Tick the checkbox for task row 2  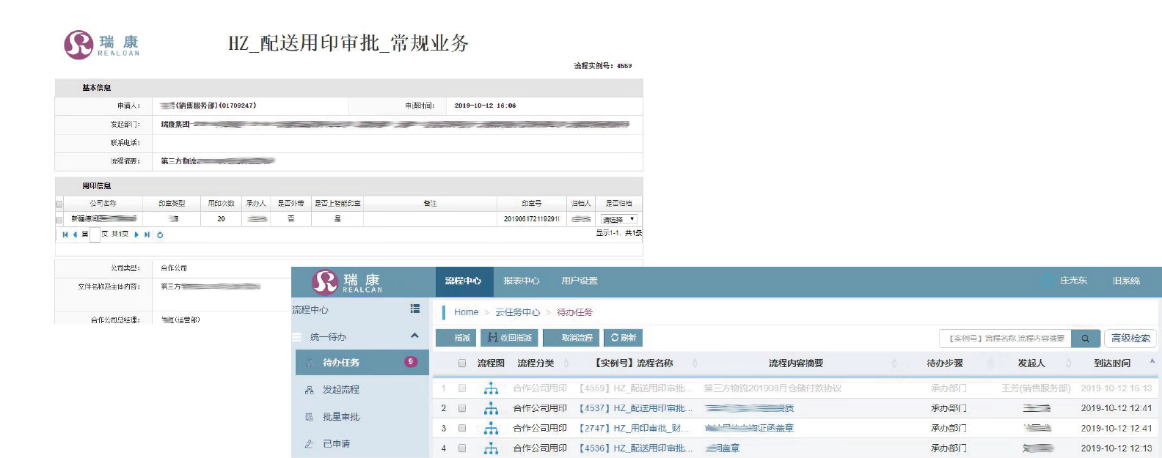[461, 408]
